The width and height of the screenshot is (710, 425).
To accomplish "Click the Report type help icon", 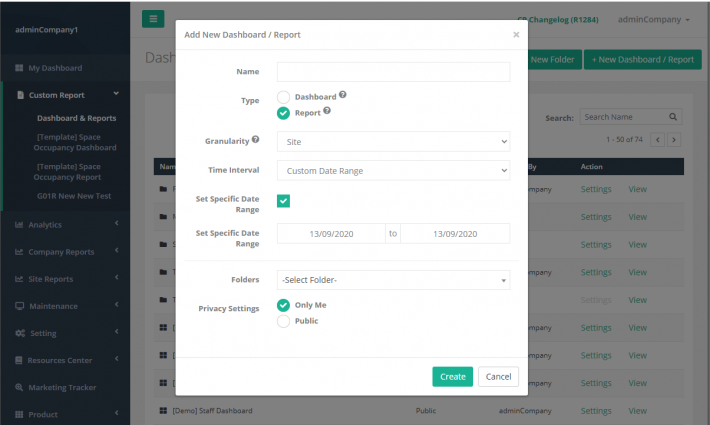I will (327, 110).
